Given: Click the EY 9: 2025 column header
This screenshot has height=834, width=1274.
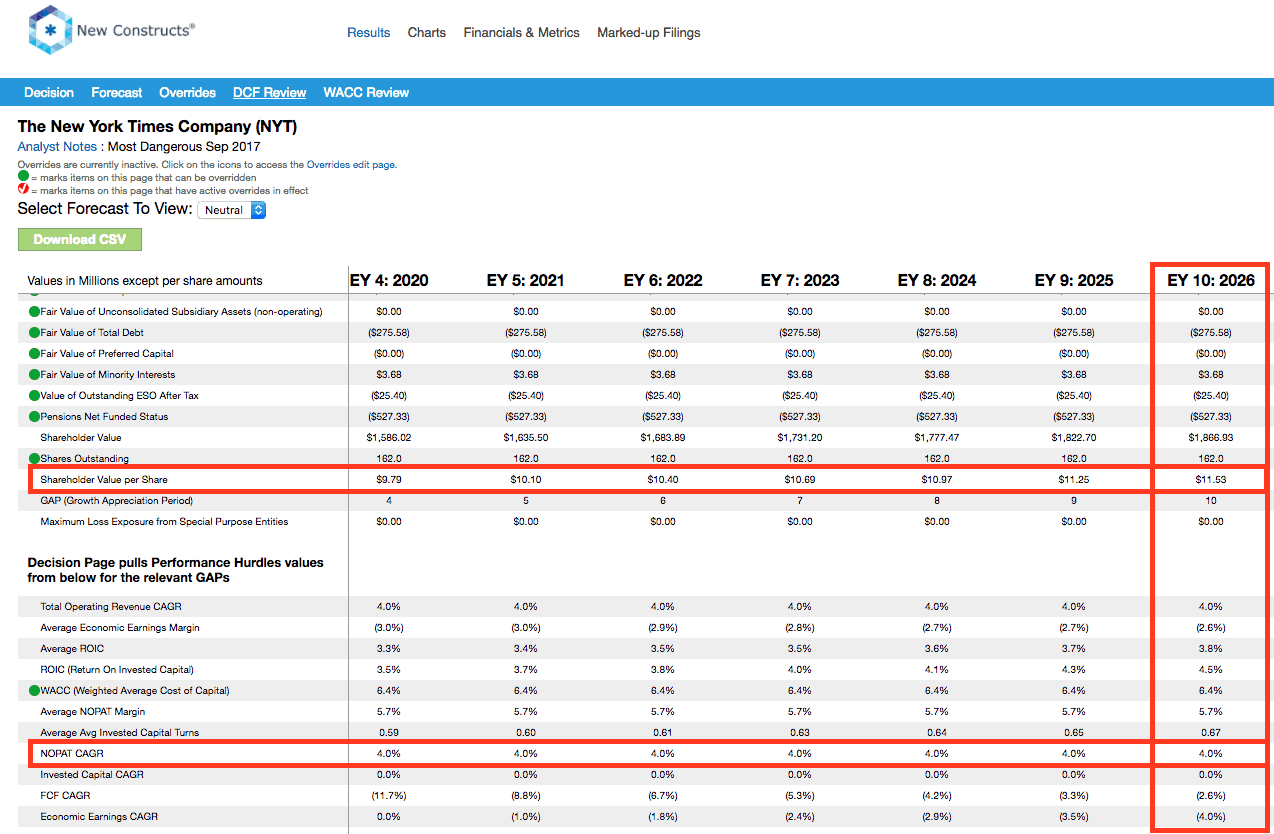Looking at the screenshot, I should [1074, 280].
